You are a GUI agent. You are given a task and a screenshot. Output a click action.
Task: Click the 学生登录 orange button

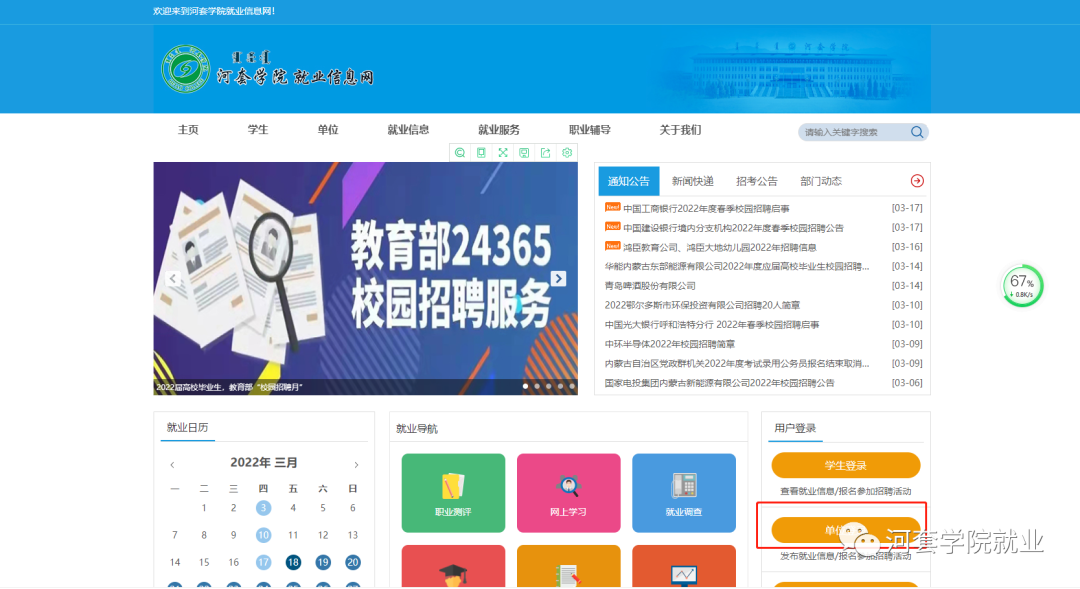point(846,465)
